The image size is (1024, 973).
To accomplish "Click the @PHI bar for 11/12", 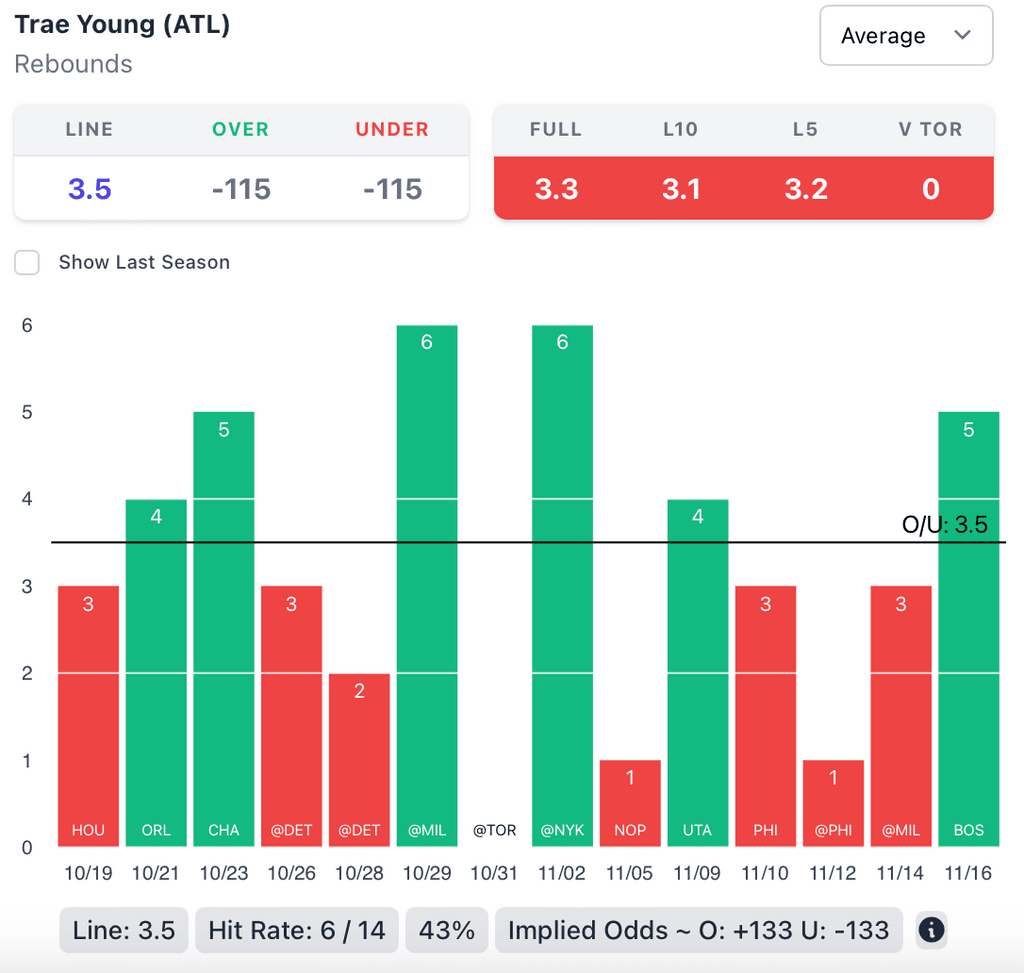I will coord(833,803).
